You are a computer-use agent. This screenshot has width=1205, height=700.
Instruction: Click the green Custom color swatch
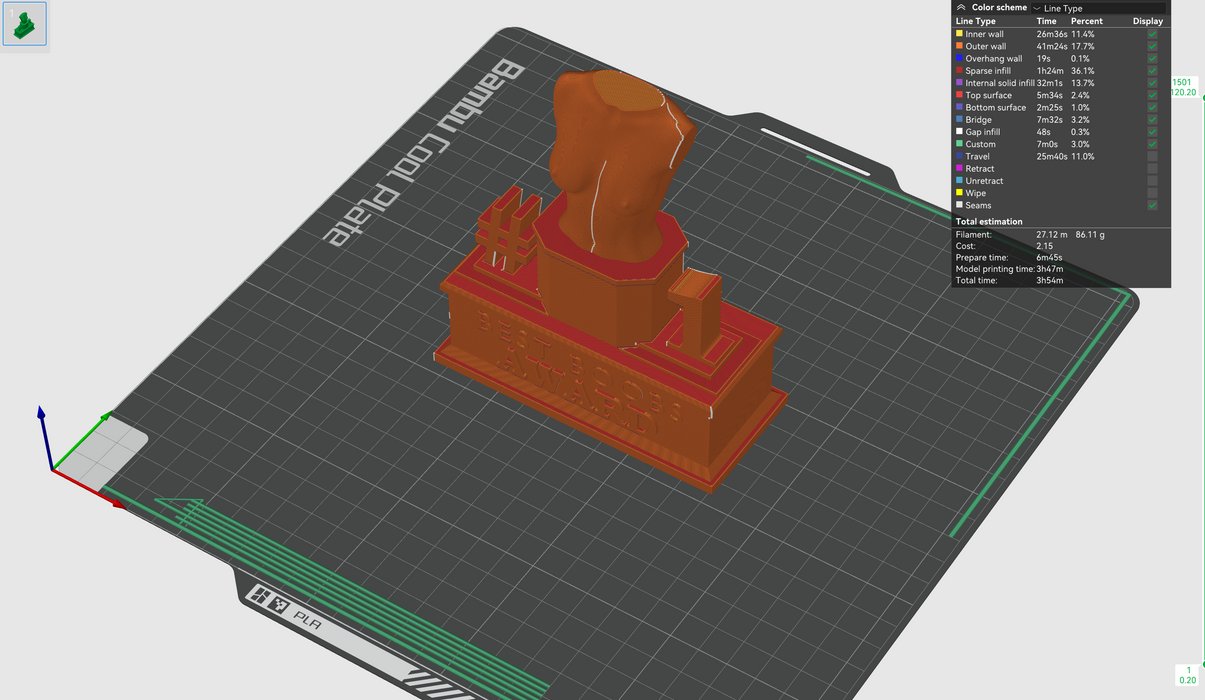[x=959, y=144]
